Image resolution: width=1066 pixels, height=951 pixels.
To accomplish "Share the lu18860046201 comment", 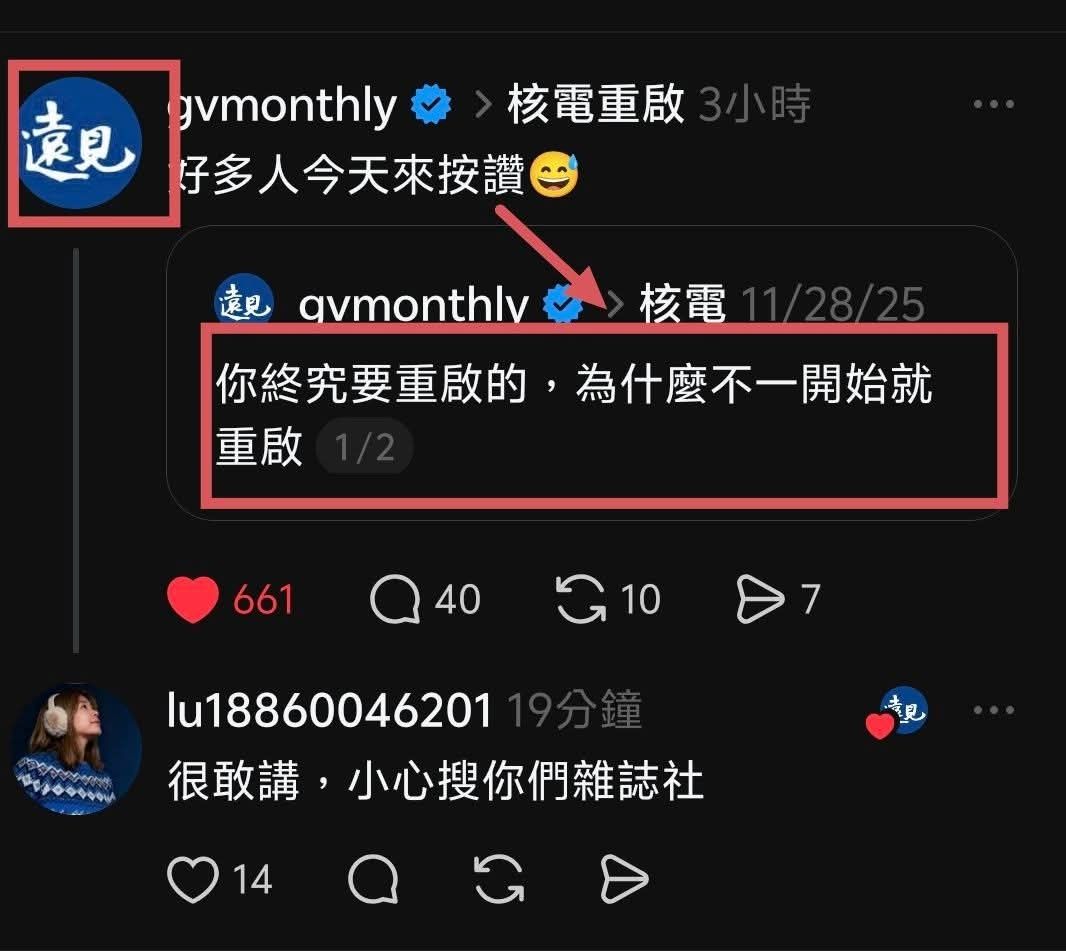I will pyautogui.click(x=624, y=879).
